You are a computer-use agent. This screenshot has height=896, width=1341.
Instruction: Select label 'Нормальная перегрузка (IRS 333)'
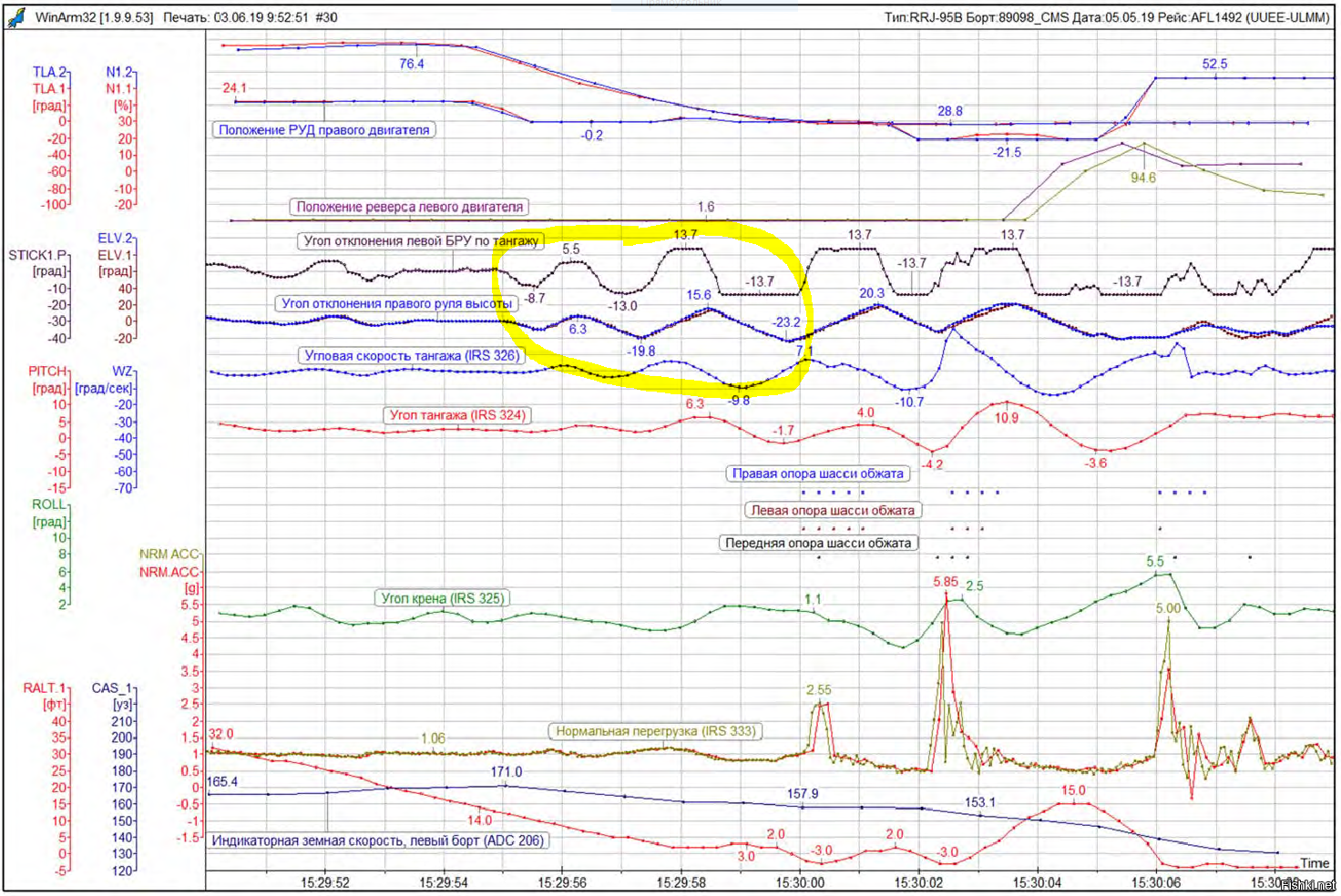pos(656,731)
